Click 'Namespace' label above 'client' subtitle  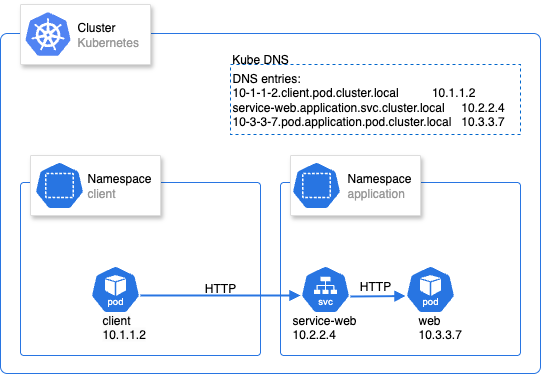119,179
